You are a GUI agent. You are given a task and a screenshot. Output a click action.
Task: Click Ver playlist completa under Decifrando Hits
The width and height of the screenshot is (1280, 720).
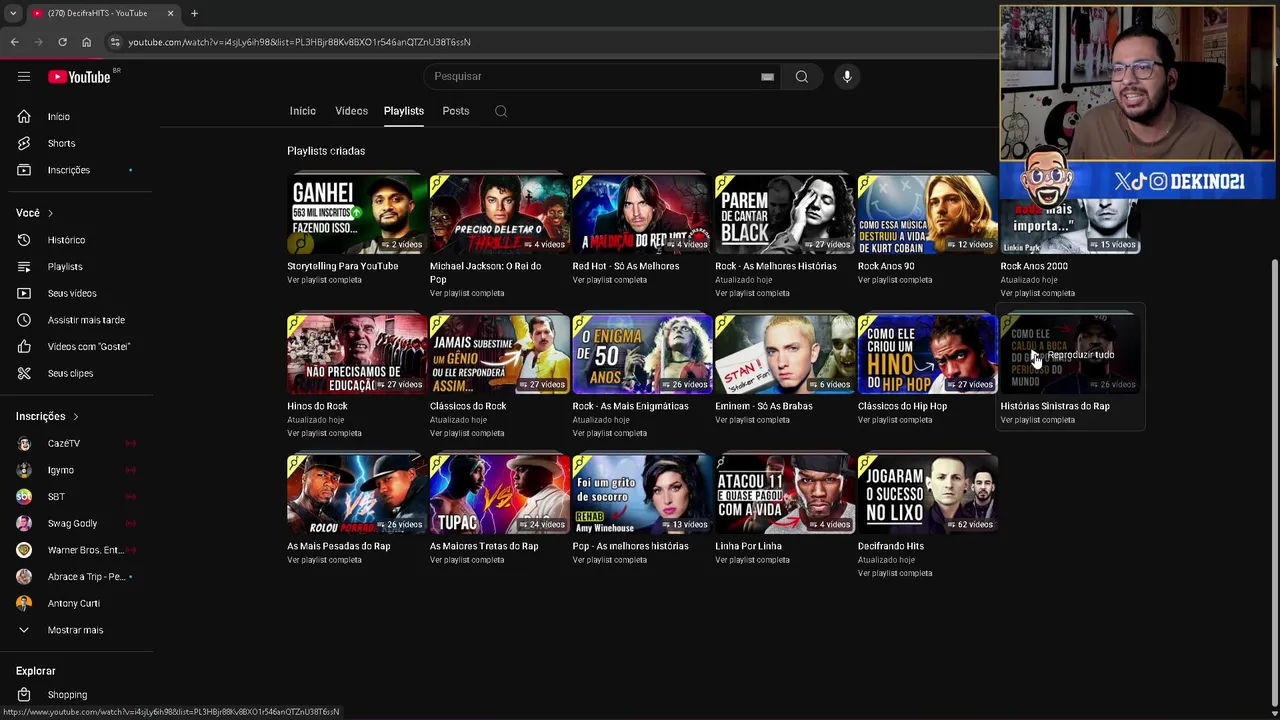click(895, 573)
